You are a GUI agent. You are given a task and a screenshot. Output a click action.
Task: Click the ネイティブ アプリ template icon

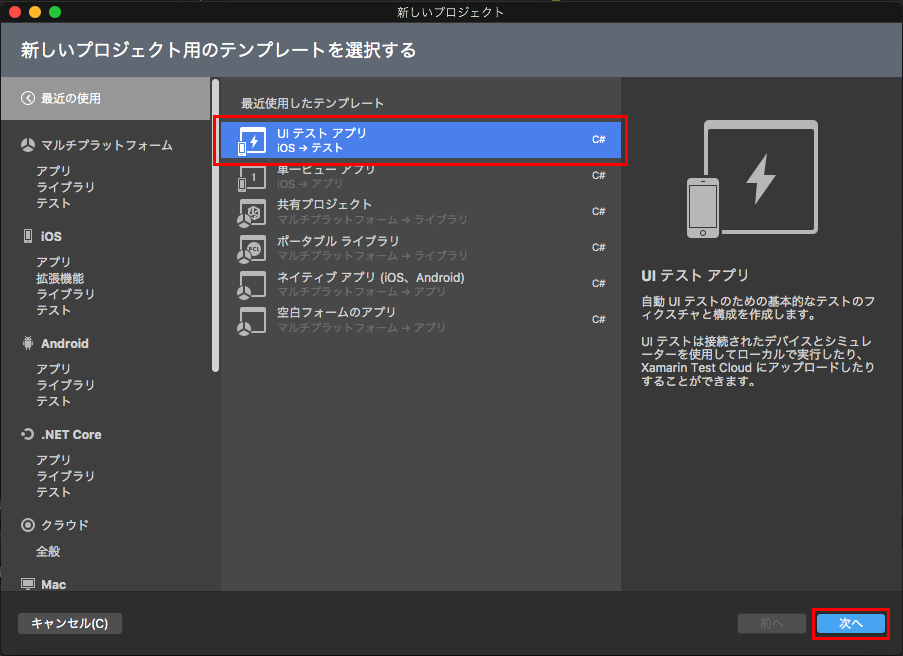tap(252, 285)
